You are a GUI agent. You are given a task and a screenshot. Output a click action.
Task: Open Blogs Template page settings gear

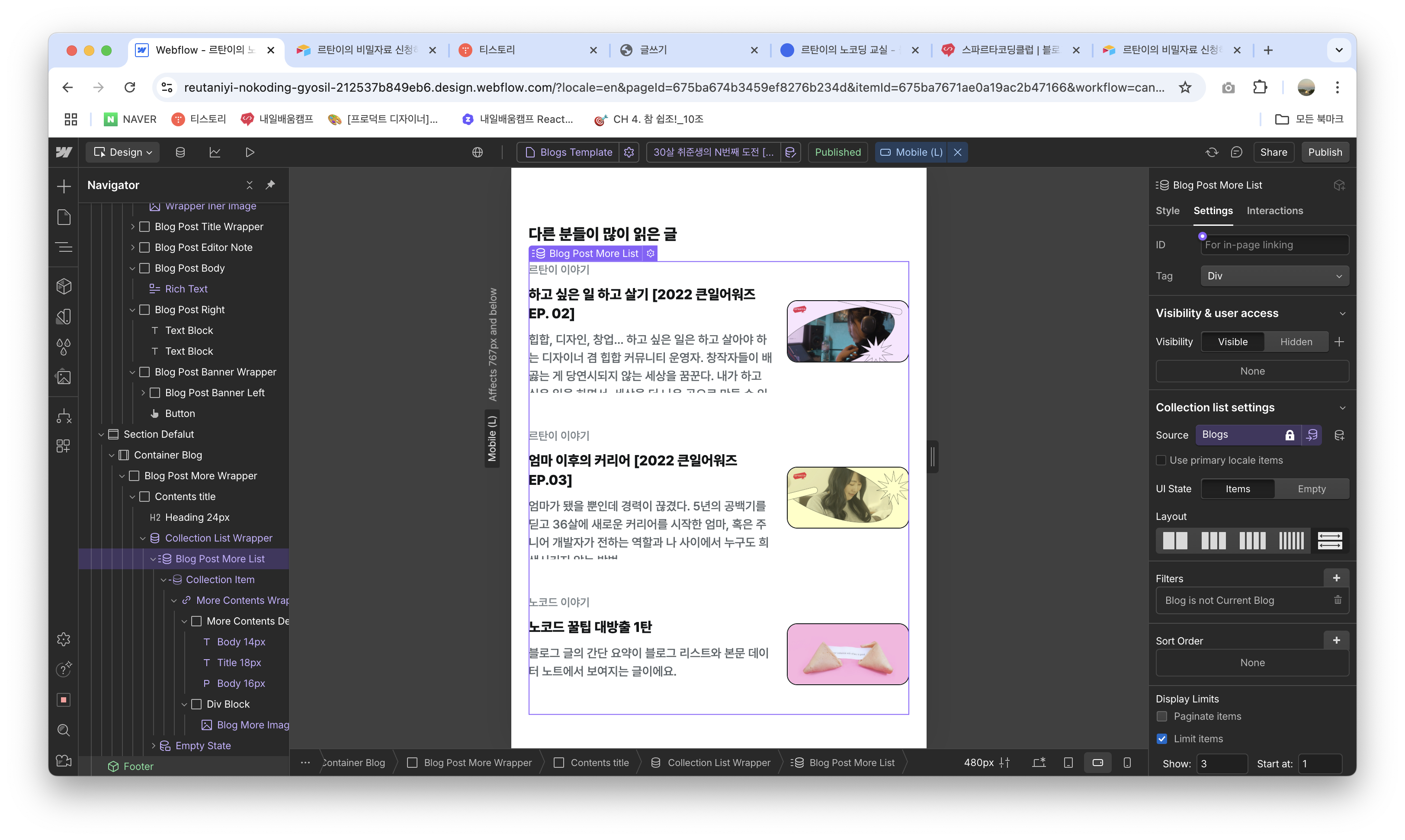coord(629,152)
